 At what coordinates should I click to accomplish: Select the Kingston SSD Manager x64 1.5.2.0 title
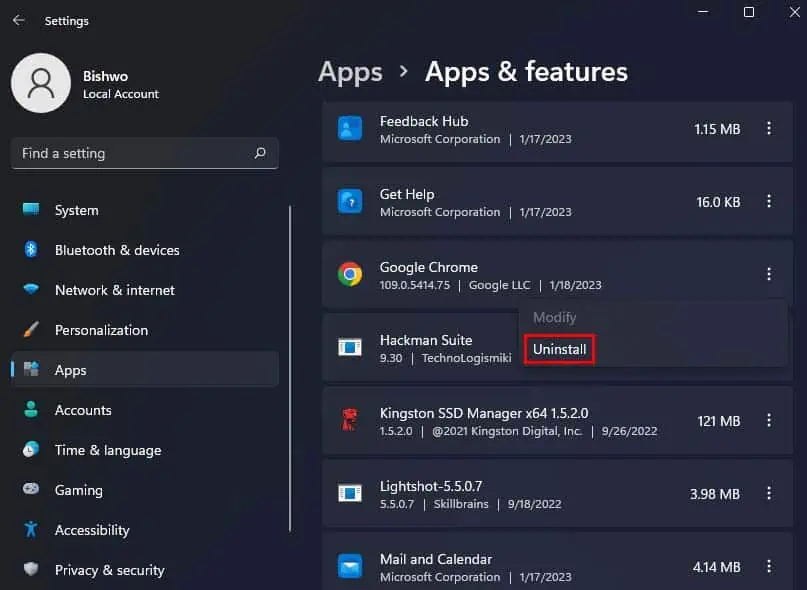[484, 413]
